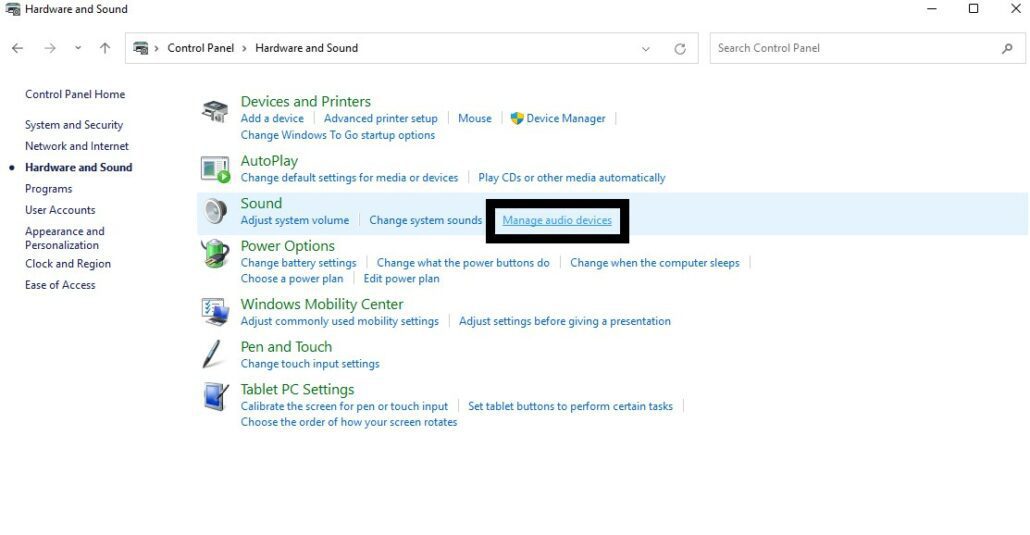Open the Devices and Printers icon

pos(215,111)
